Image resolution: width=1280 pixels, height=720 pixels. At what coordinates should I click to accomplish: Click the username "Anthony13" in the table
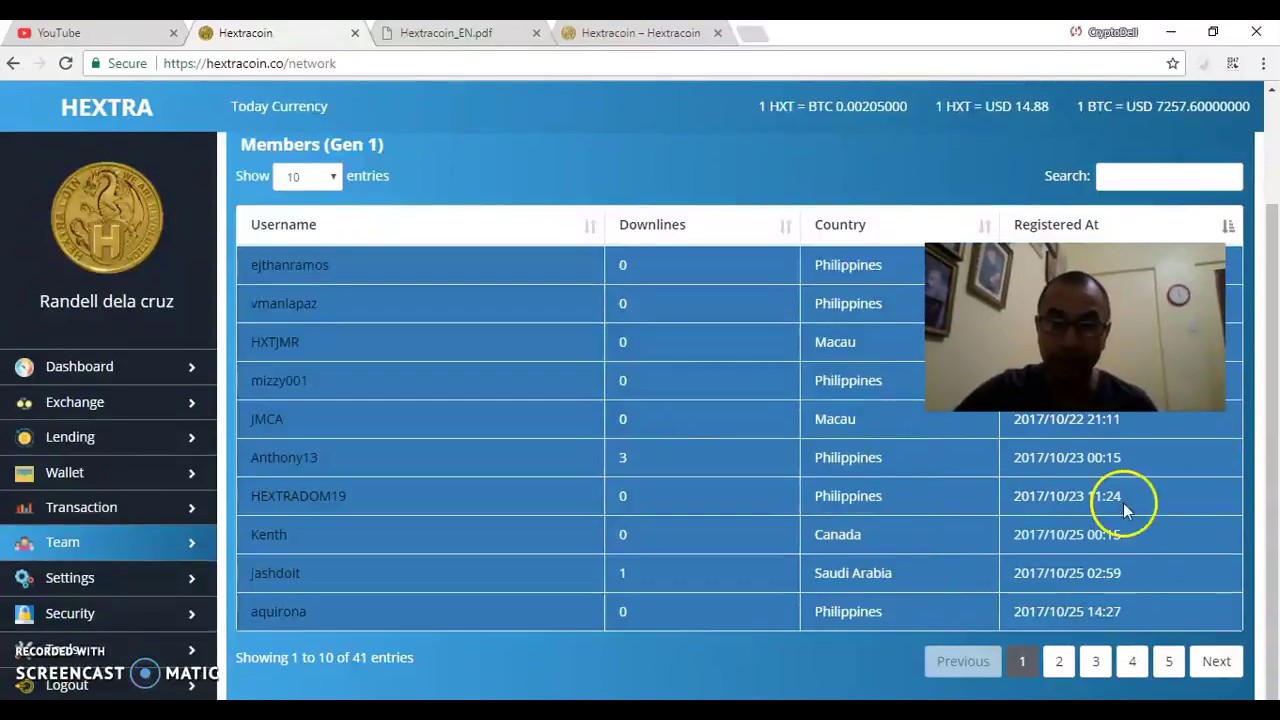[284, 457]
